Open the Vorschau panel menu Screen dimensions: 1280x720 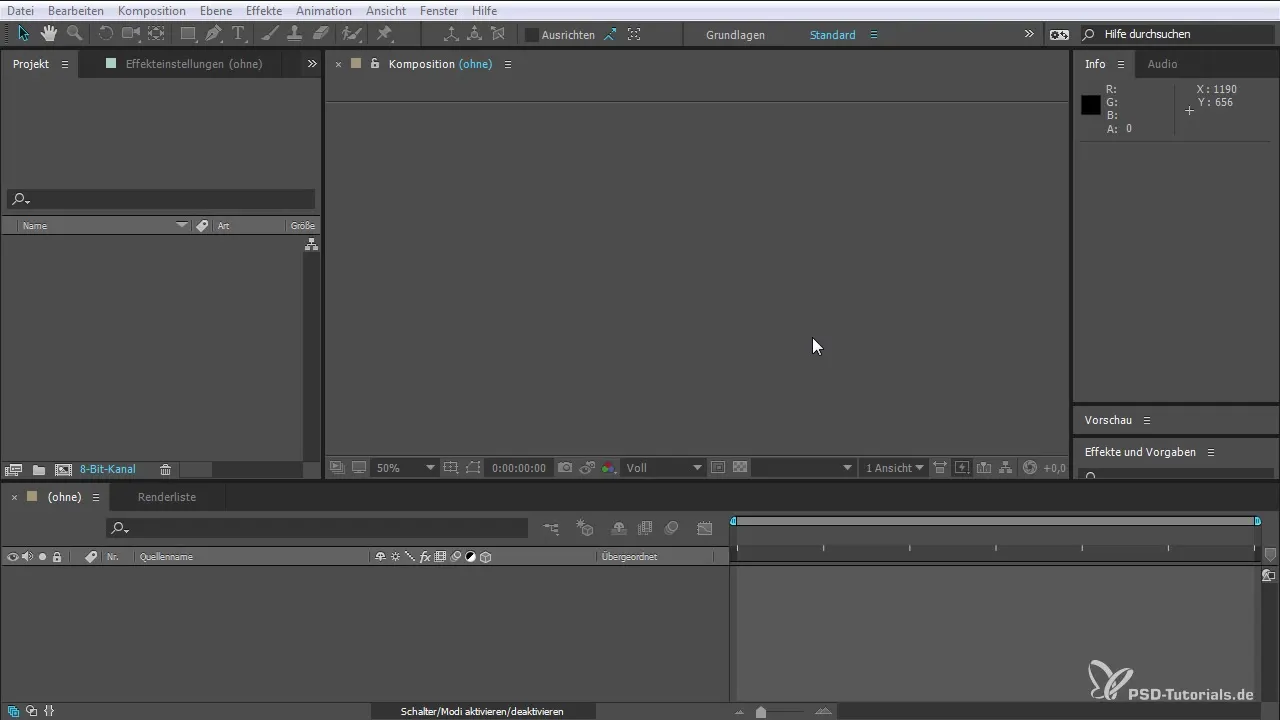[x=1147, y=420]
